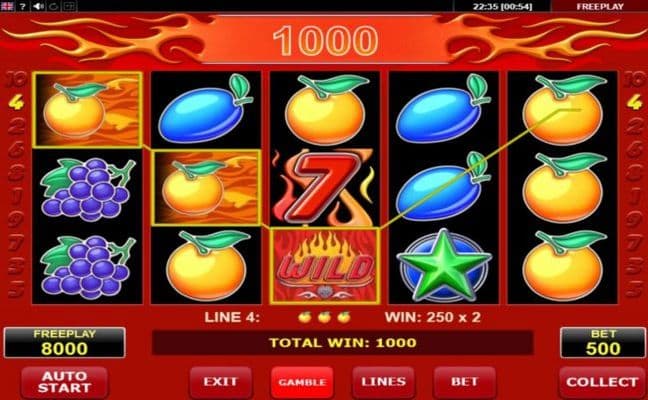This screenshot has height=400, width=648.
Task: Click the top blue plum on second reel
Action: [206, 110]
